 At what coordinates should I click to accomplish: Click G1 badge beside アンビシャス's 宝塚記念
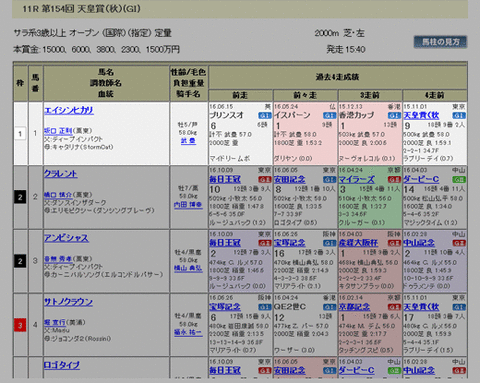(x=329, y=243)
